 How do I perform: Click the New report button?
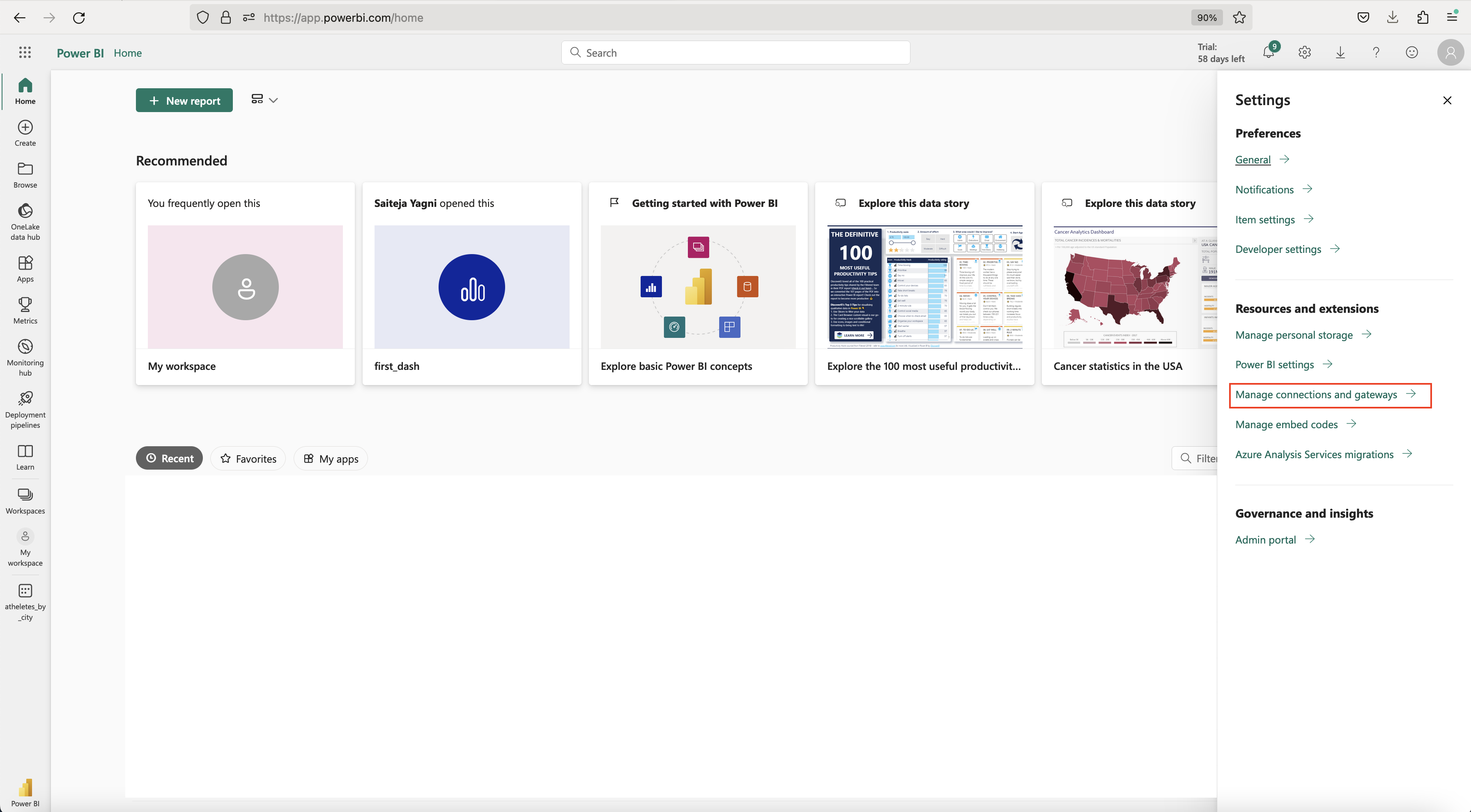(x=184, y=101)
